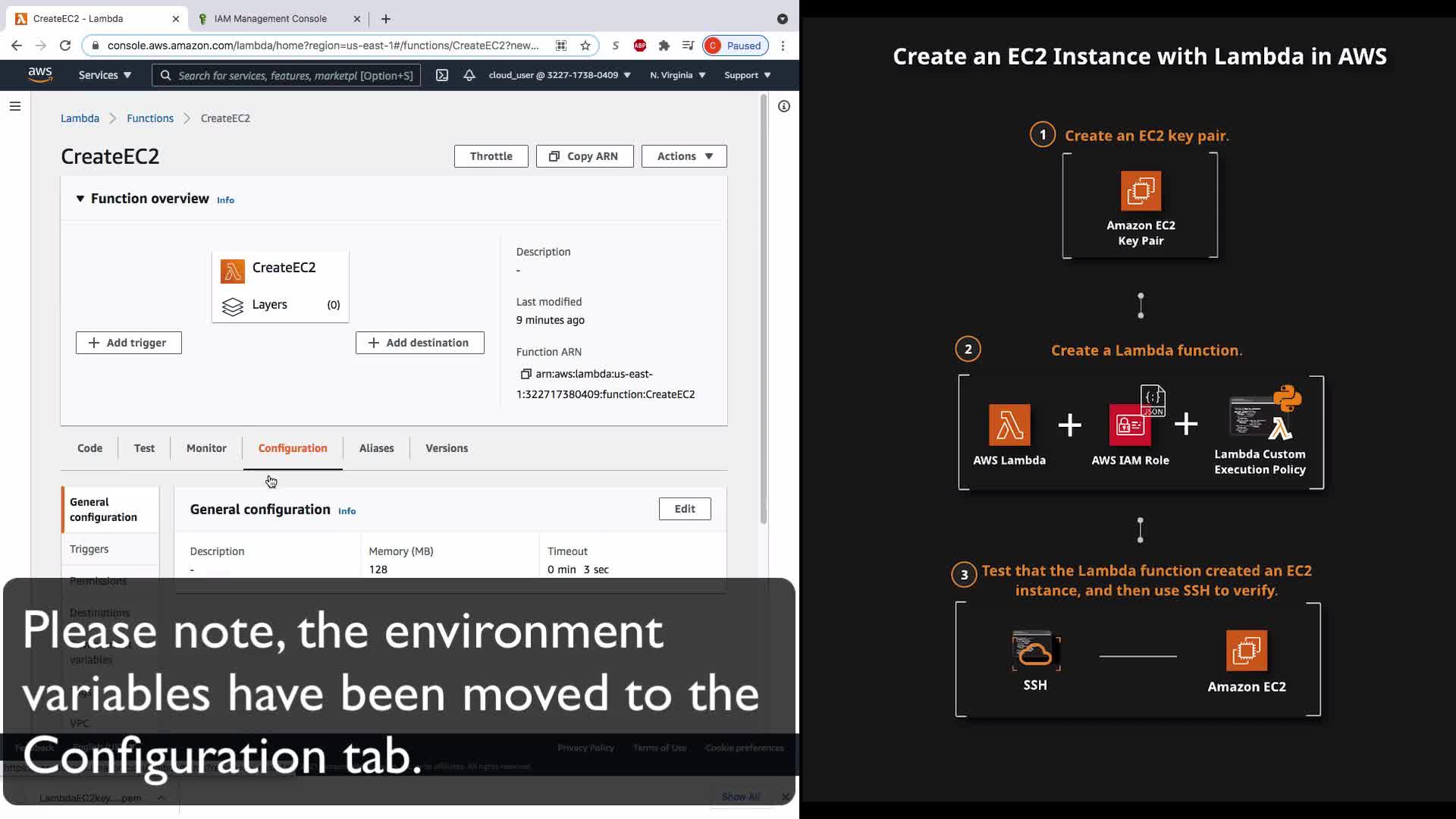This screenshot has width=1456, height=819.
Task: Open browser extensions puzzle icon
Action: point(664,45)
